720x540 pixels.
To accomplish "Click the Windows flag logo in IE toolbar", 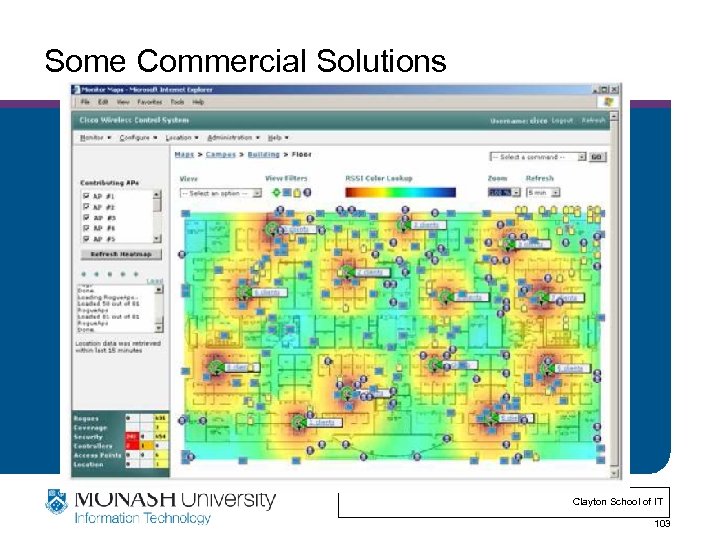I will point(608,102).
